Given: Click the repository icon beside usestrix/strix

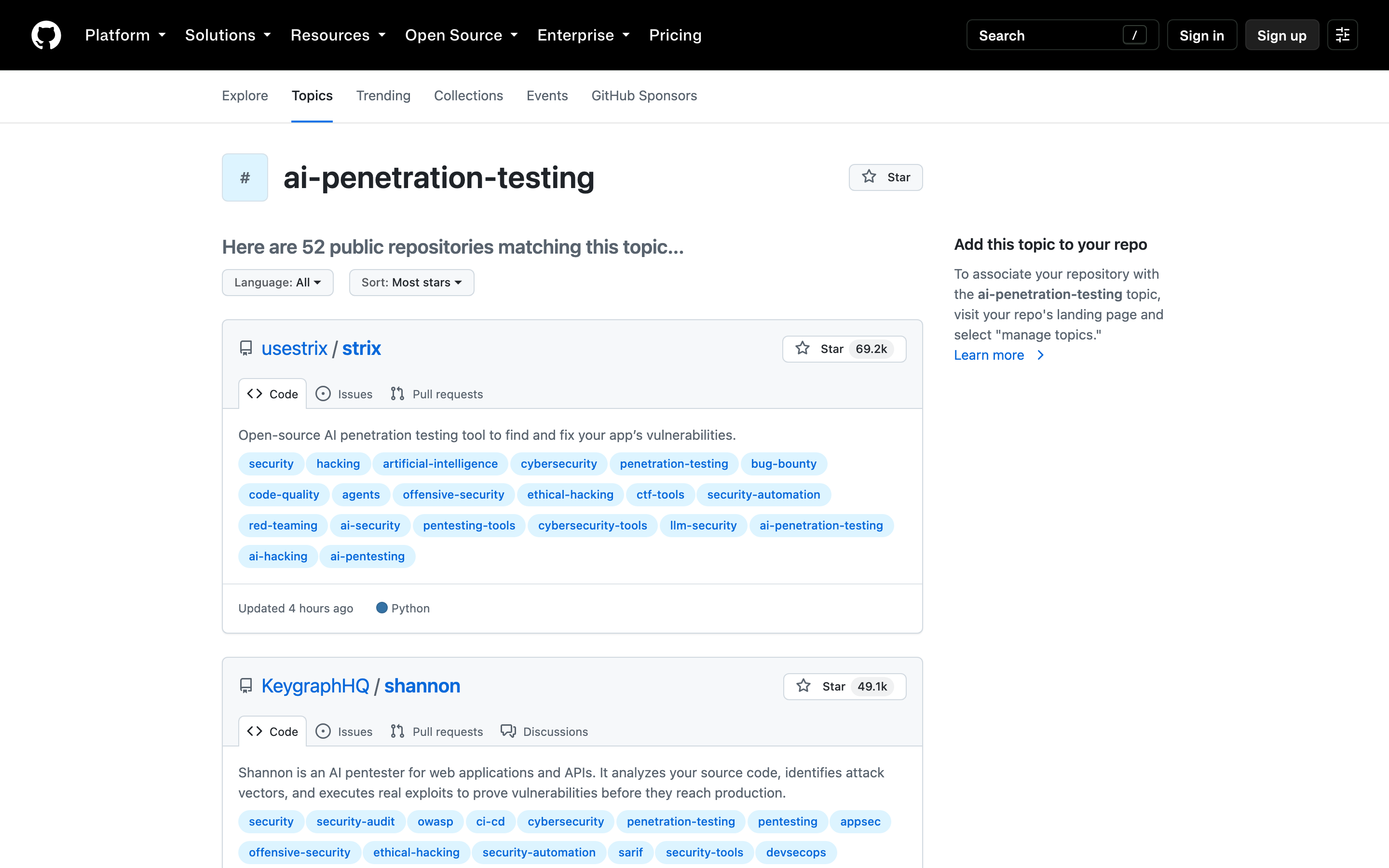Looking at the screenshot, I should pyautogui.click(x=245, y=349).
